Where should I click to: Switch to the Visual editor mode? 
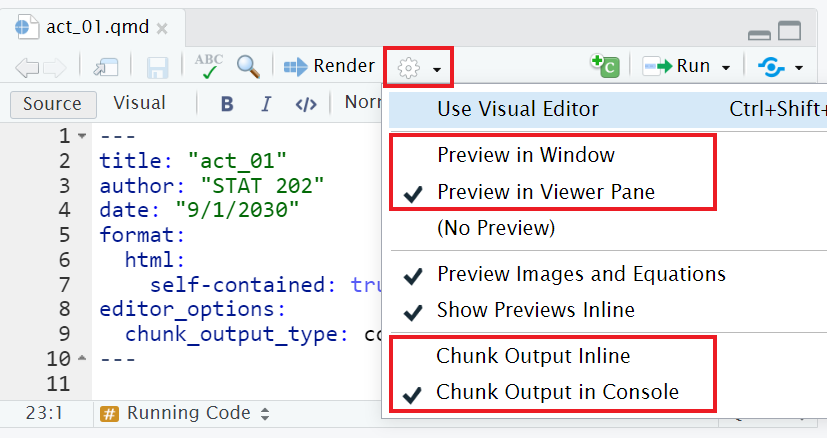(139, 103)
